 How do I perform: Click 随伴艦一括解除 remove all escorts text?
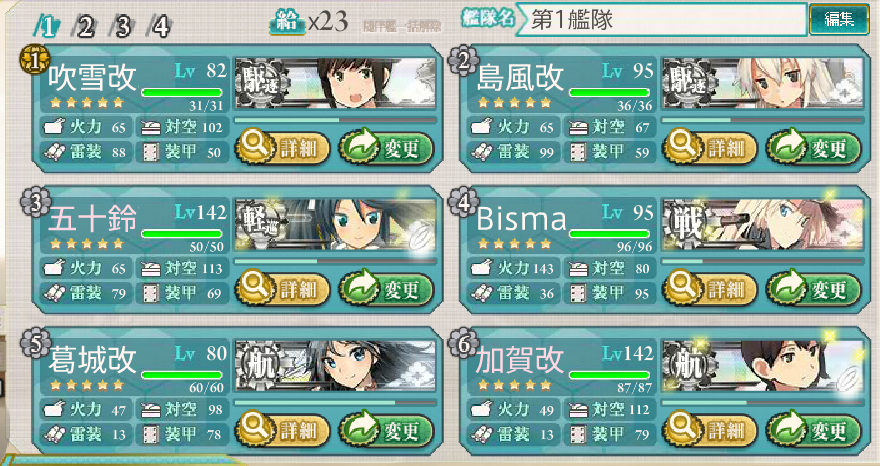[401, 26]
